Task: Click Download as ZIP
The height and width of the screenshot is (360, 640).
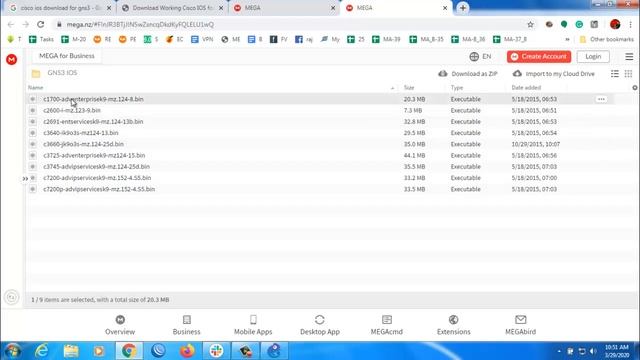Action: (468, 74)
